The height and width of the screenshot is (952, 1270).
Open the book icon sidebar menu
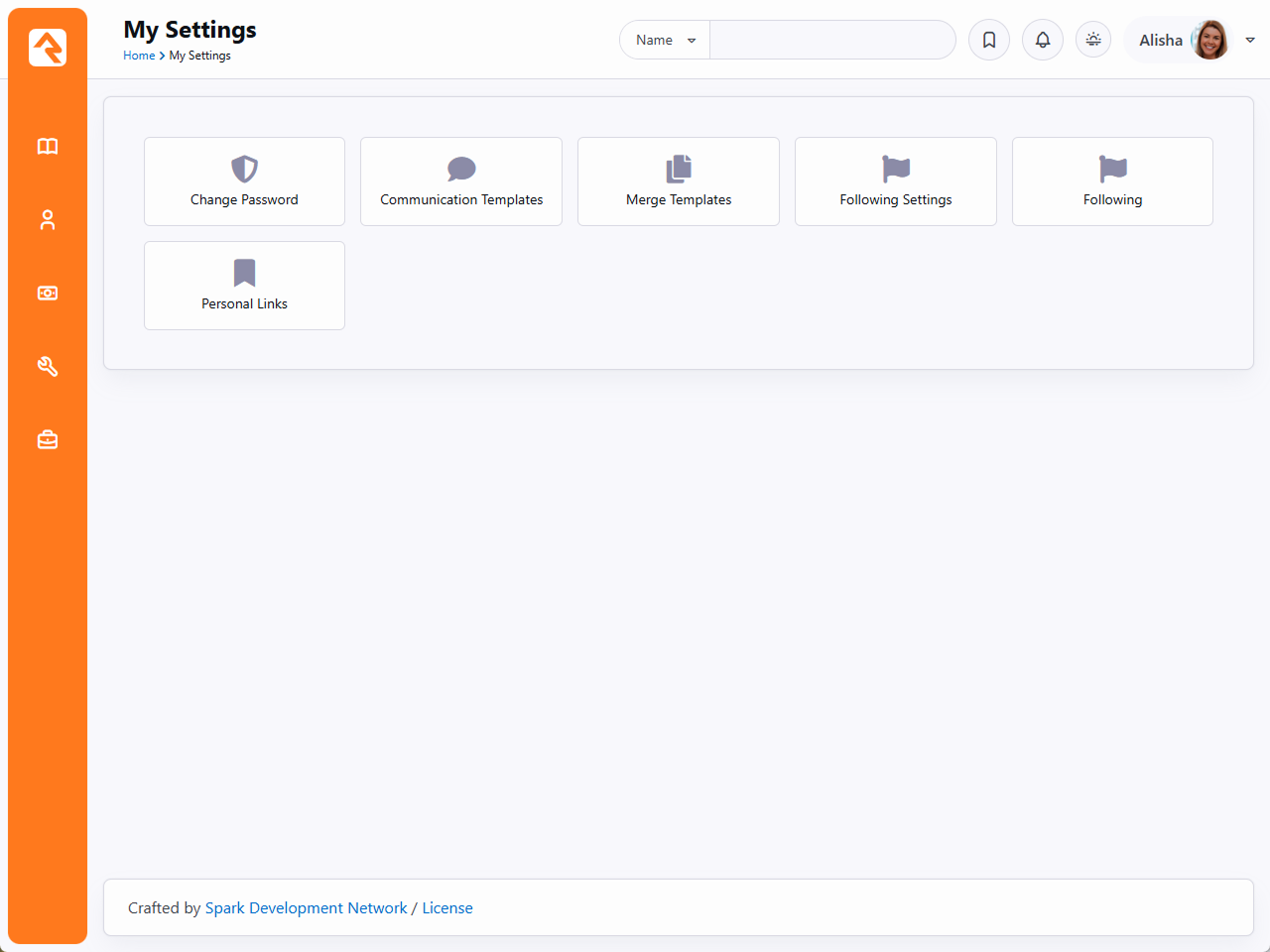(48, 147)
